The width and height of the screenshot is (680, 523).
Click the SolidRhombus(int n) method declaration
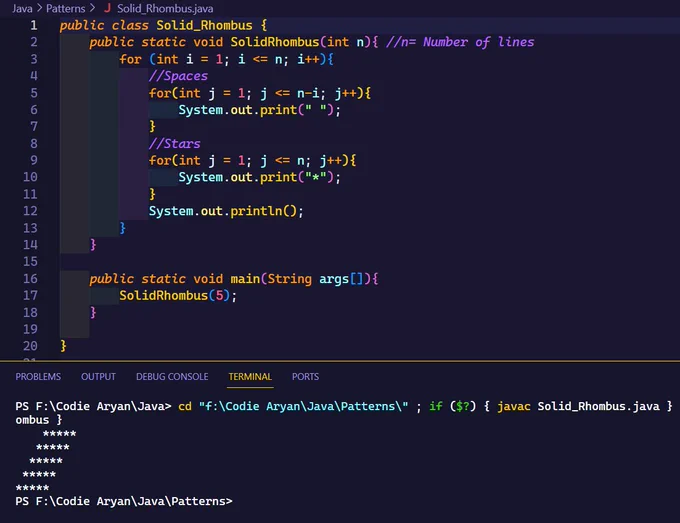pos(234,42)
